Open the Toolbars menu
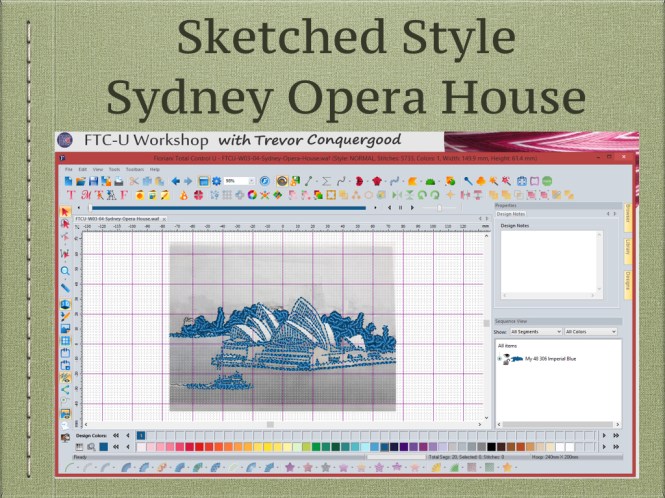The width and height of the screenshot is (665, 498). click(x=134, y=169)
